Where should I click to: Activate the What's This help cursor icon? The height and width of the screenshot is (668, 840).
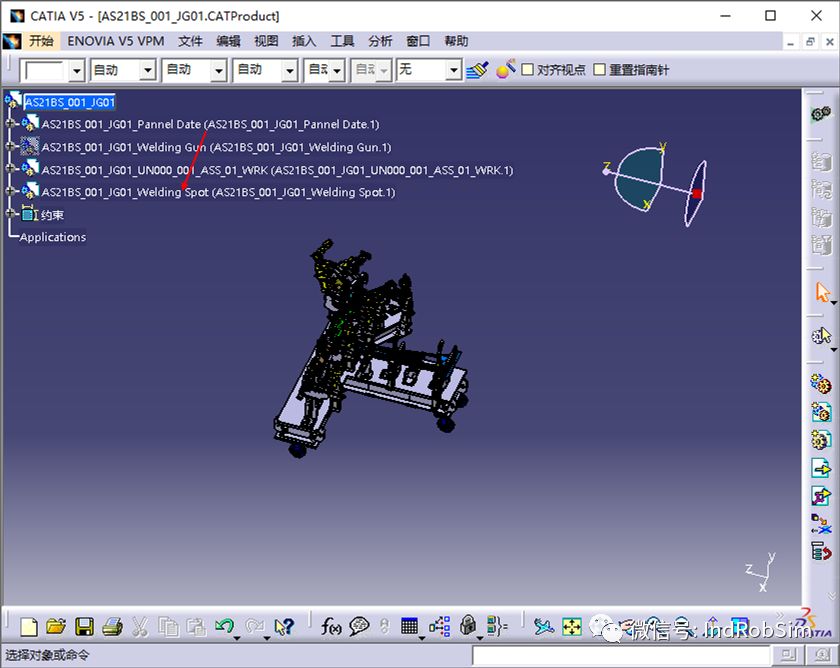[284, 626]
